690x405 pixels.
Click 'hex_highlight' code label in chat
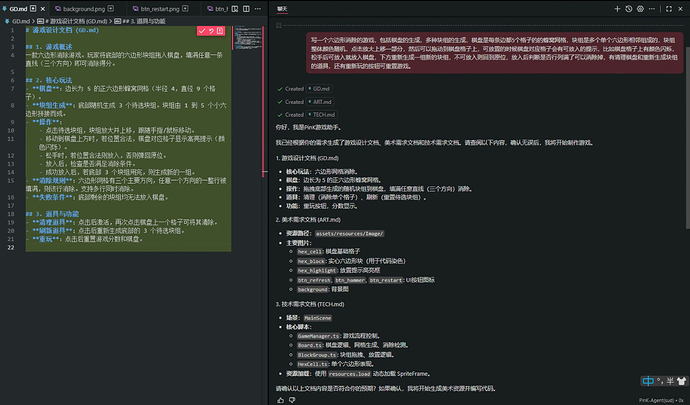point(317,270)
